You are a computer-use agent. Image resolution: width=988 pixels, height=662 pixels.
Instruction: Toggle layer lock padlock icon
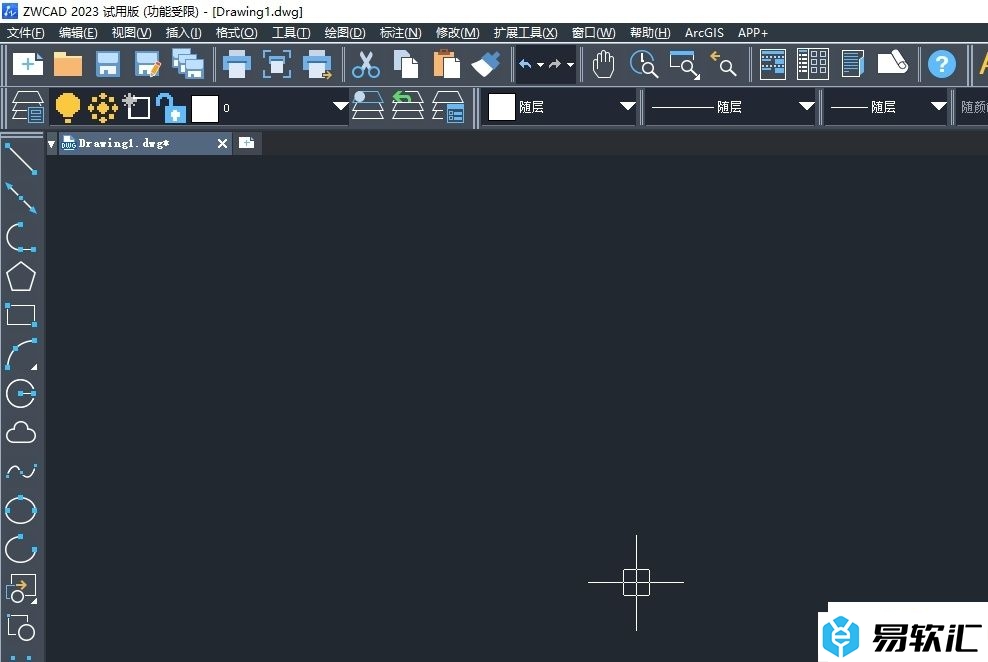tap(171, 108)
